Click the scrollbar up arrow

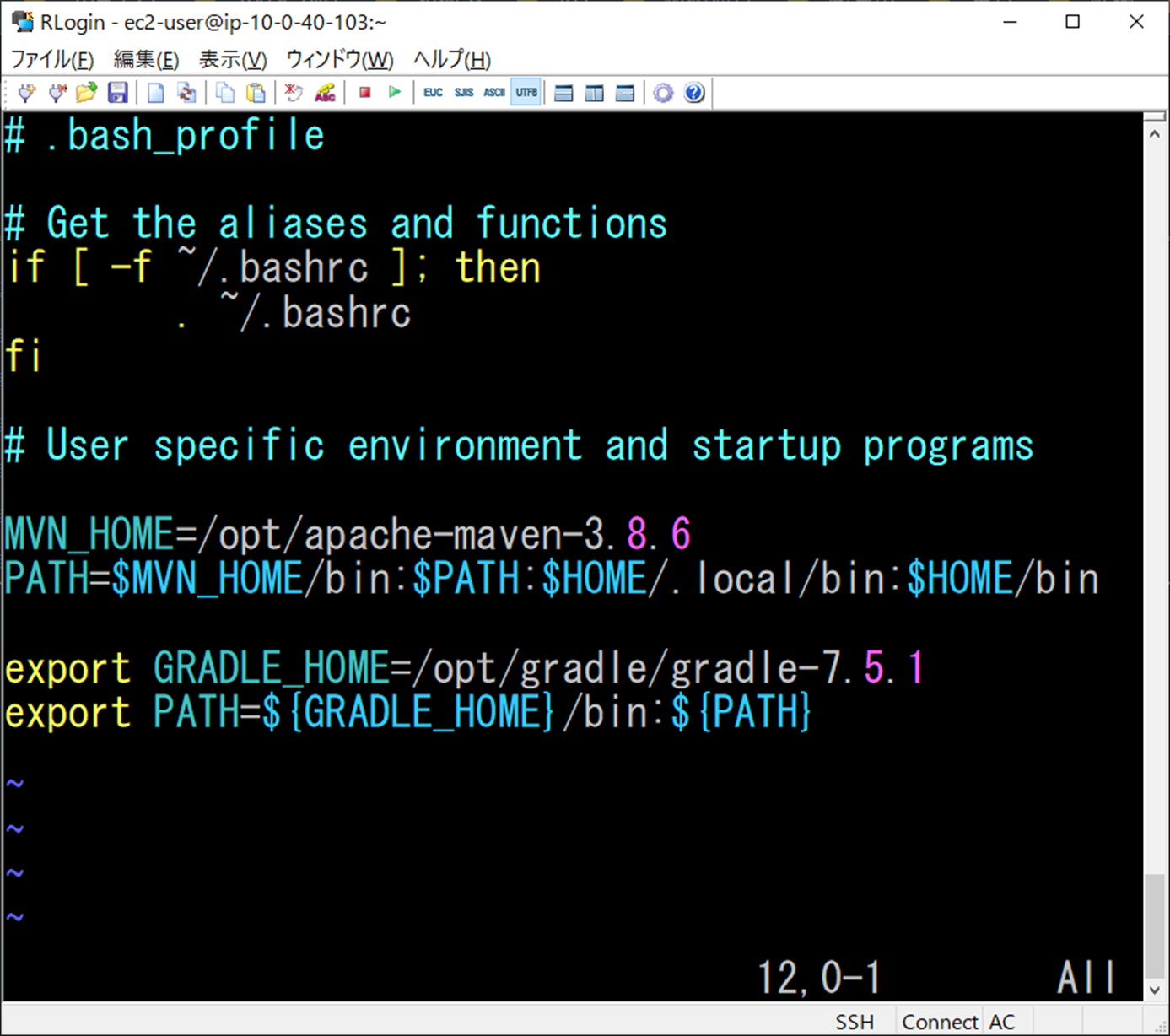click(x=1155, y=135)
